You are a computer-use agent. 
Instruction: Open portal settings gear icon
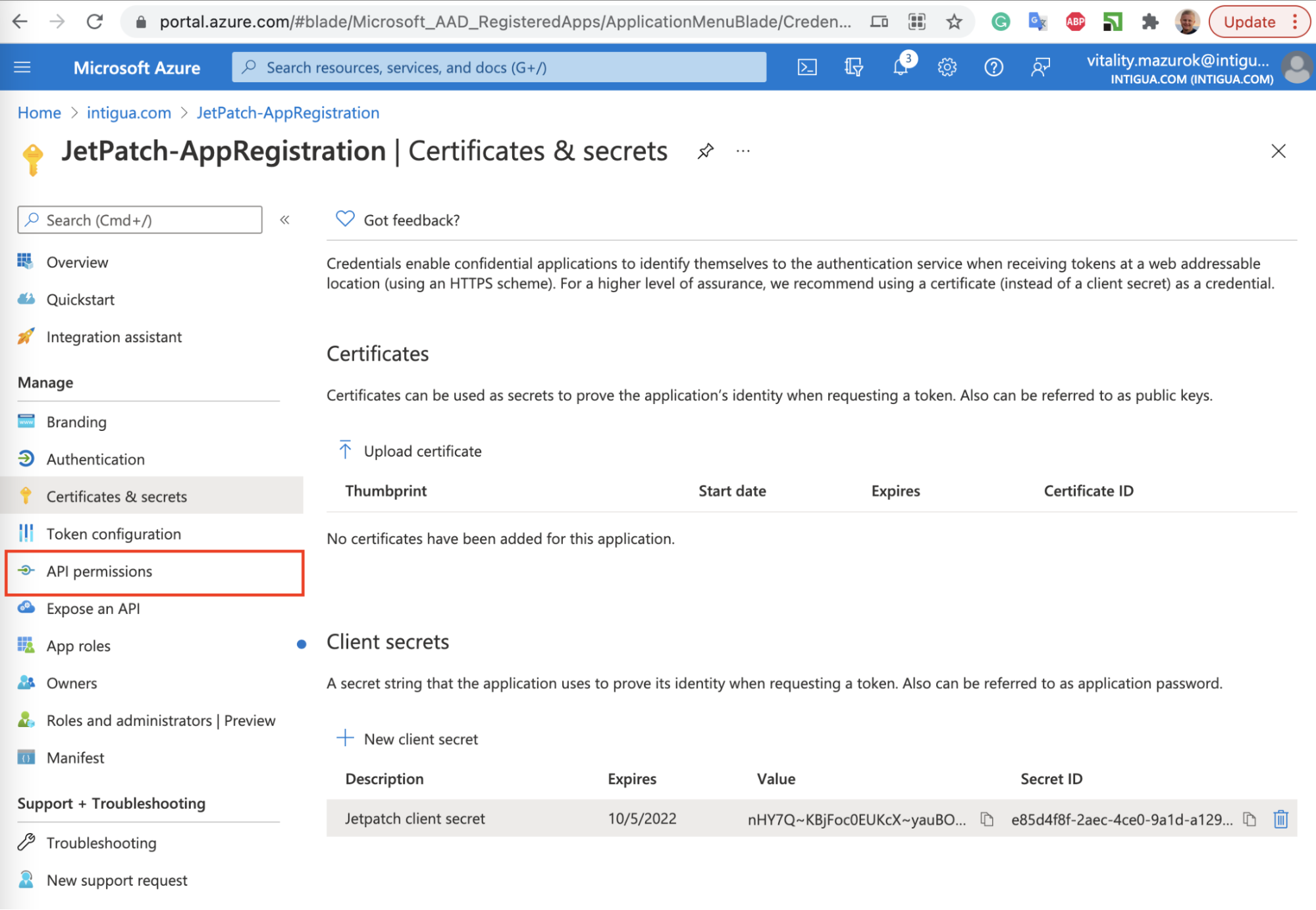pyautogui.click(x=947, y=67)
